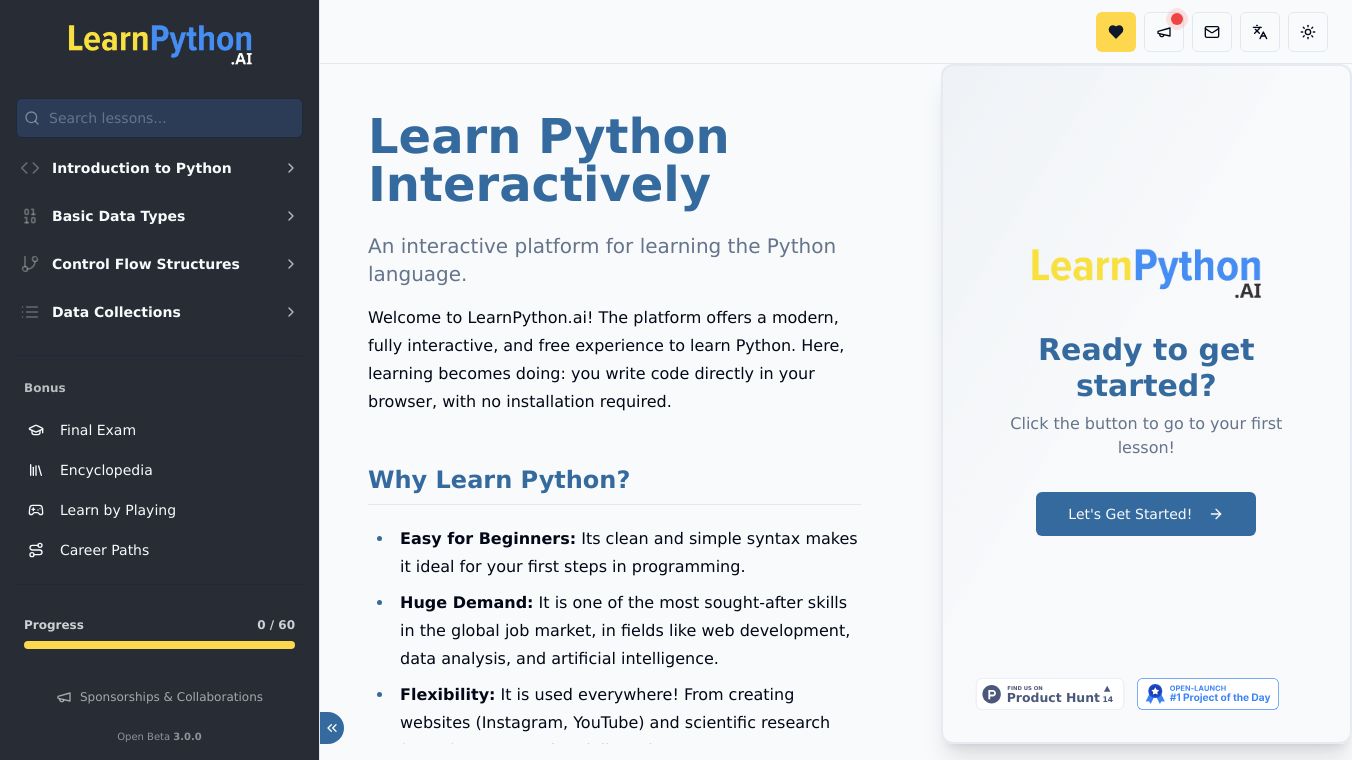Open the language translate icon in the header
1352x760 pixels.
(1260, 32)
